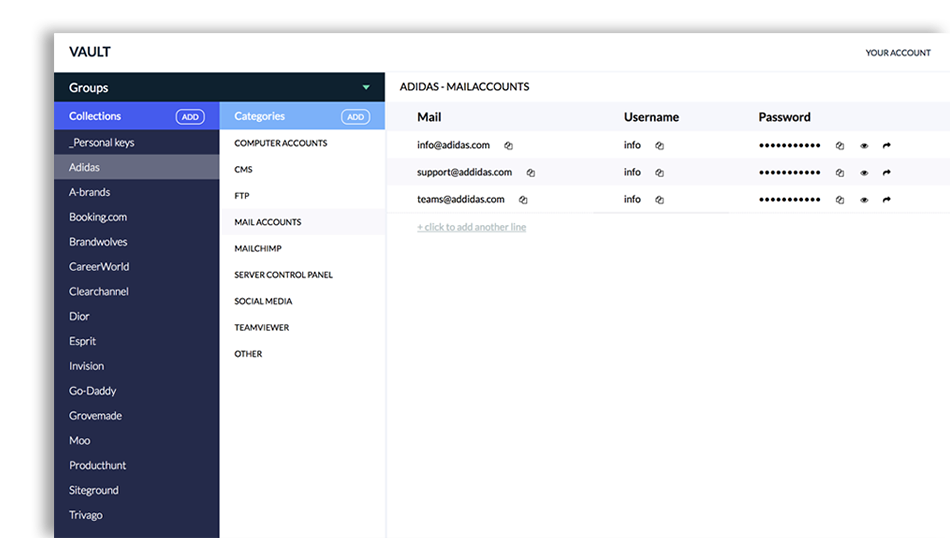Image resolution: width=950 pixels, height=538 pixels.
Task: Copy password for info@adidas.com
Action: coord(840,145)
